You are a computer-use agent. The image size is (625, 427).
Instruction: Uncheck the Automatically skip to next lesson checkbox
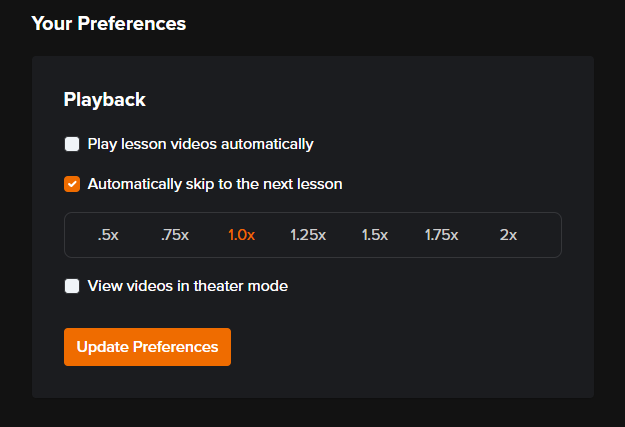coord(72,184)
